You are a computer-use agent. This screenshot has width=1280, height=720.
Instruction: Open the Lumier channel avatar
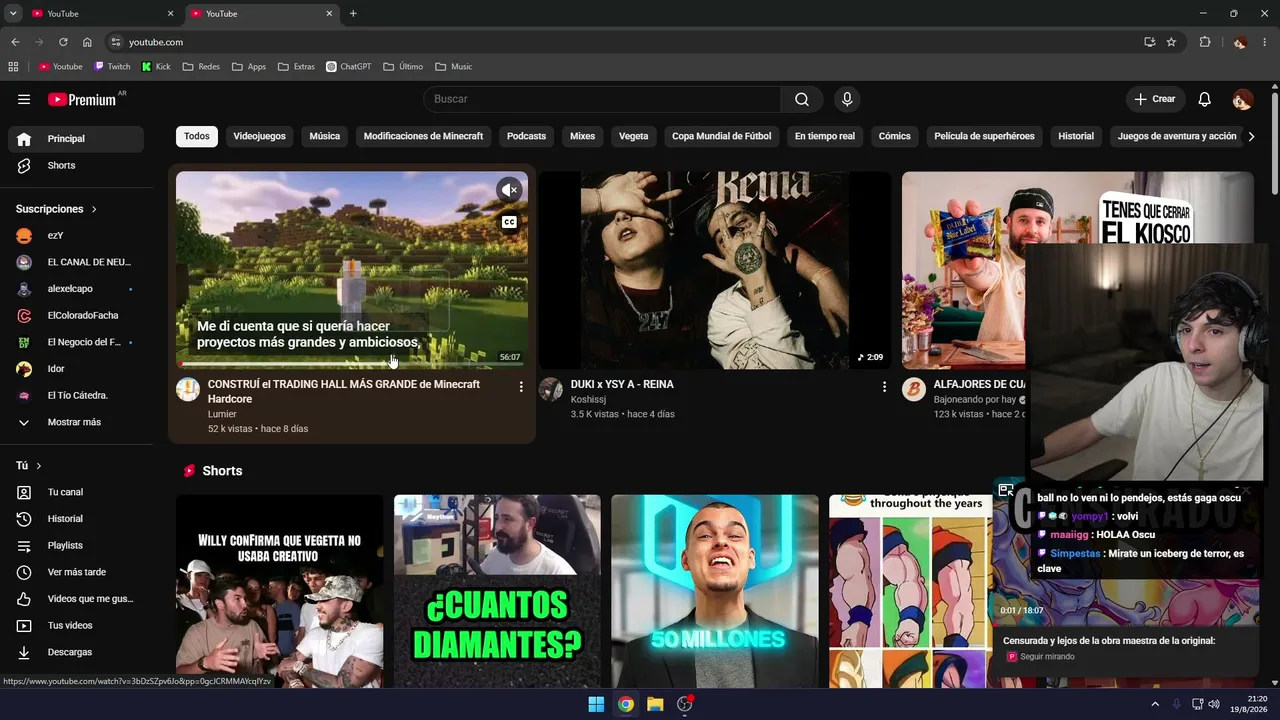tap(188, 390)
